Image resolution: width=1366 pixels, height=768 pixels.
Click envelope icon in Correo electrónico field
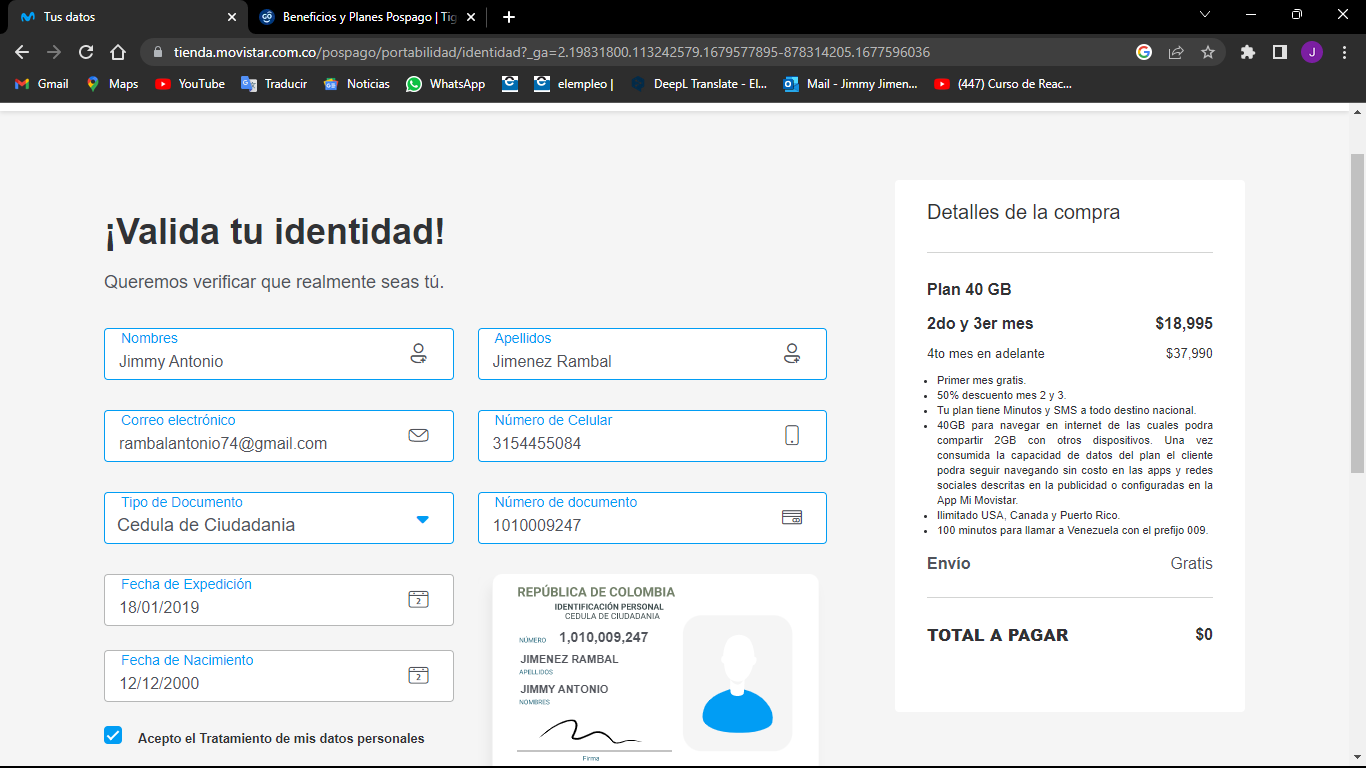(418, 435)
